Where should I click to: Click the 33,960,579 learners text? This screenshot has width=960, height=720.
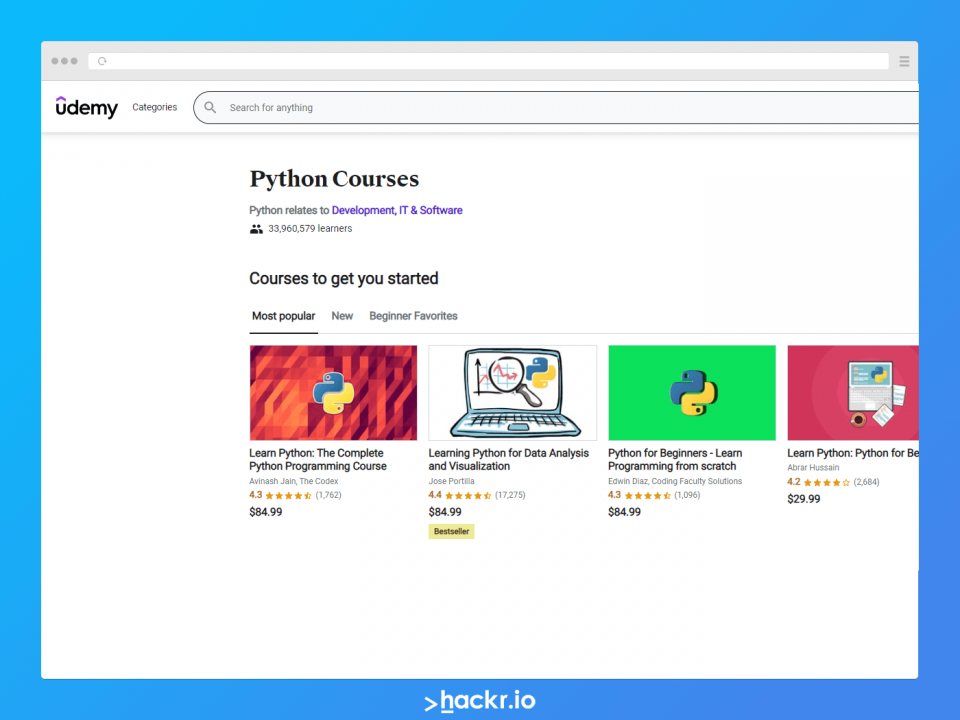(x=310, y=228)
